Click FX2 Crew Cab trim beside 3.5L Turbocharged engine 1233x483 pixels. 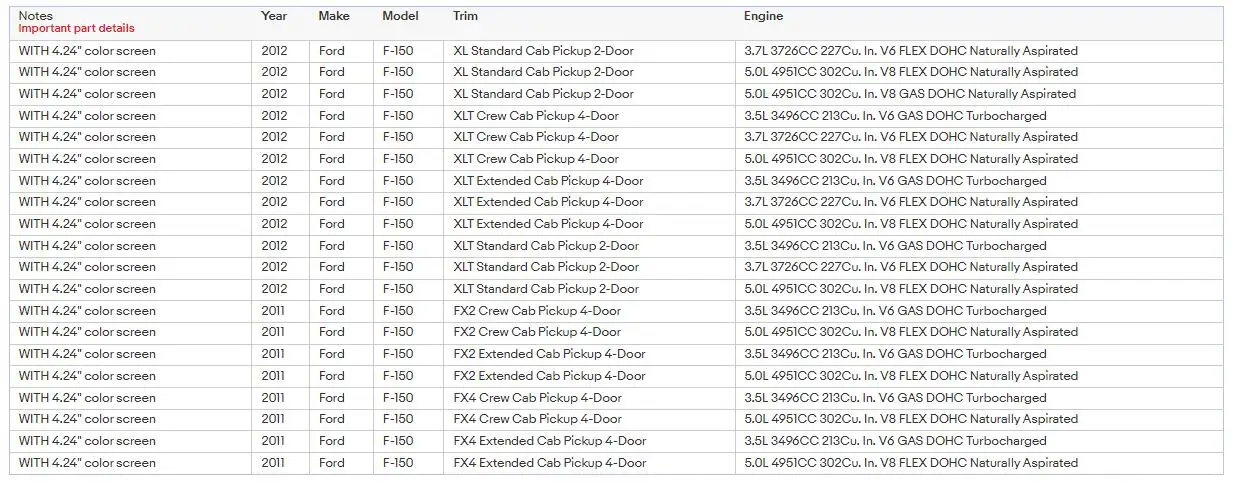coord(537,311)
